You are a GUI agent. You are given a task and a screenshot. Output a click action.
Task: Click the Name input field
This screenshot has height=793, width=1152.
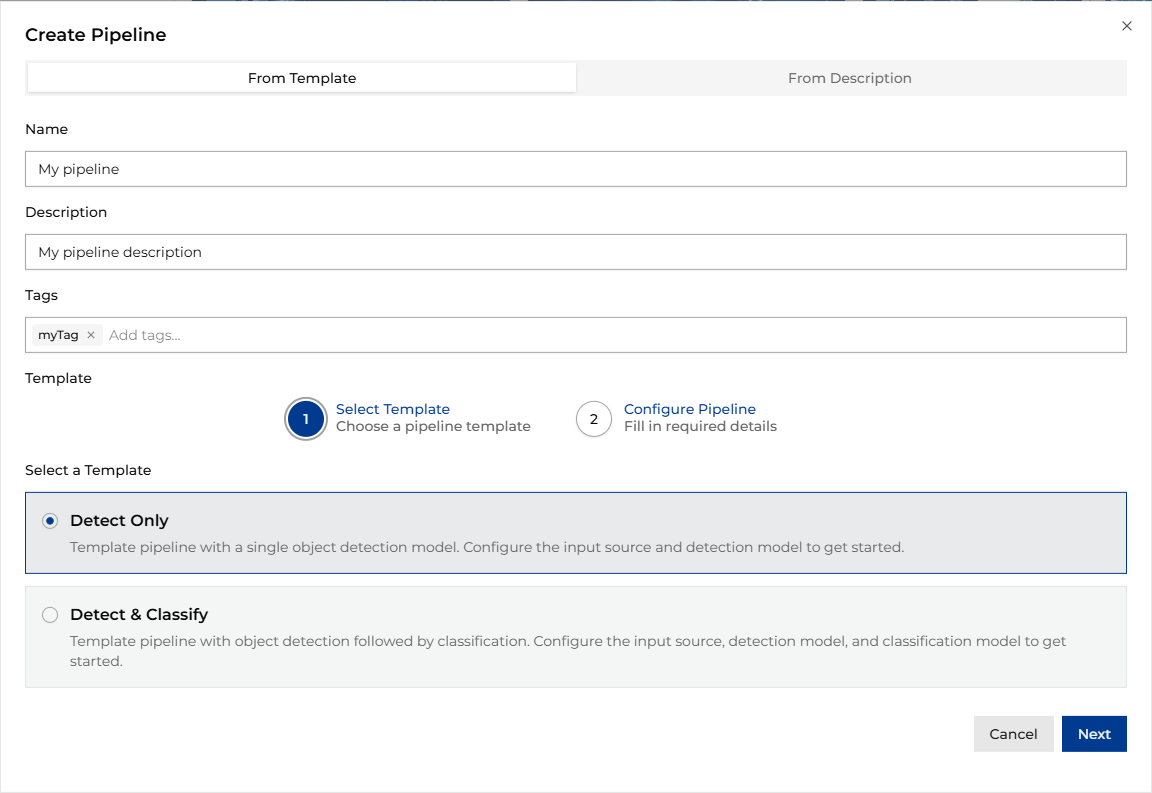[x=575, y=169]
